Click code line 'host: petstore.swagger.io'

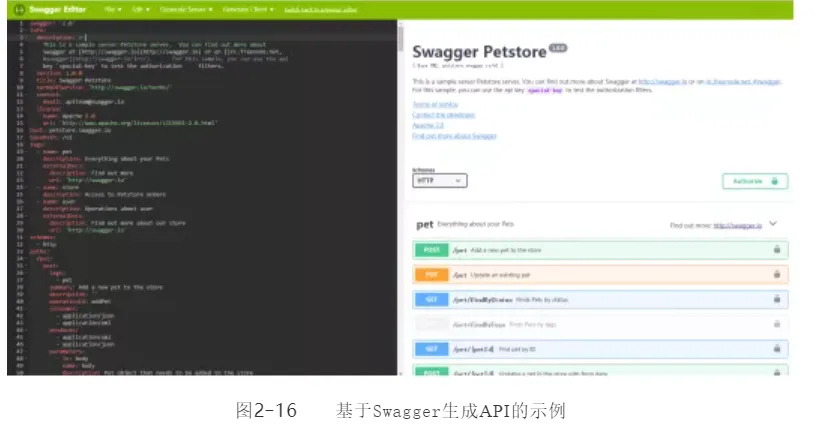pos(70,130)
